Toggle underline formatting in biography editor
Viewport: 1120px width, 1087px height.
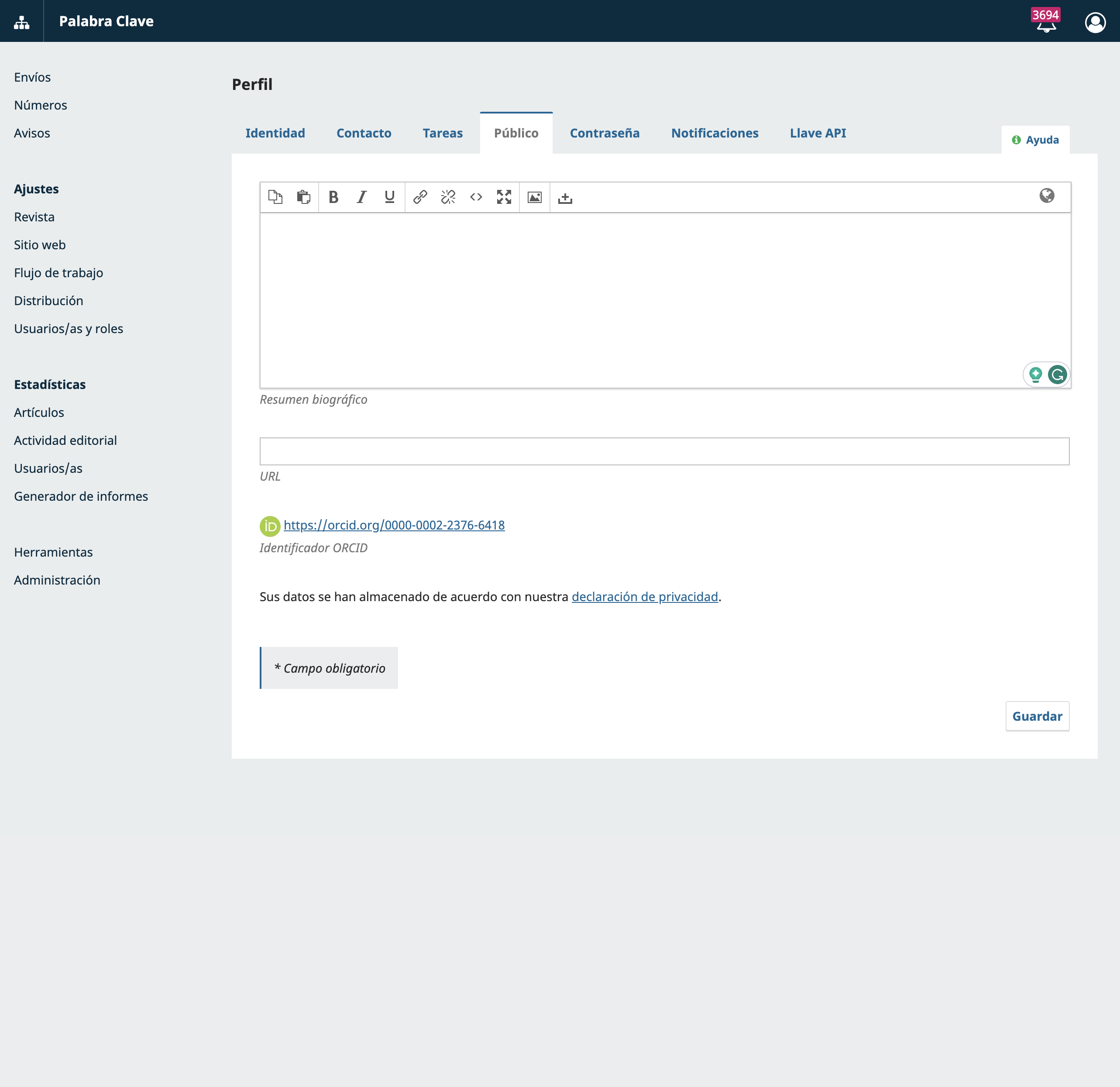pyautogui.click(x=390, y=197)
